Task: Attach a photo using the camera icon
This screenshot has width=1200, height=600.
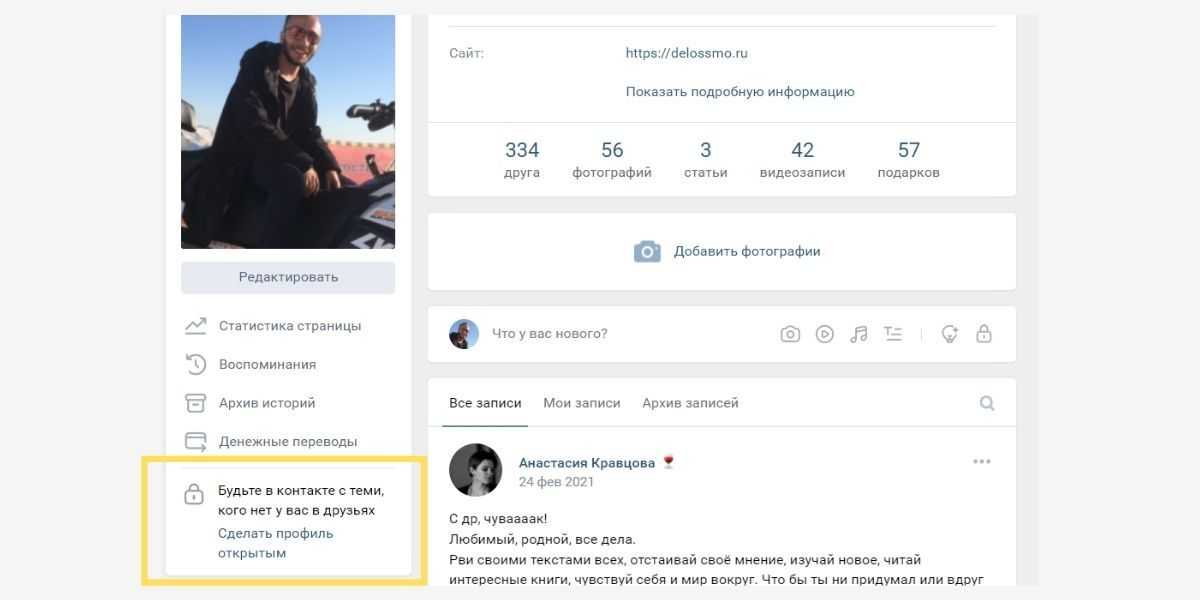Action: (x=790, y=334)
